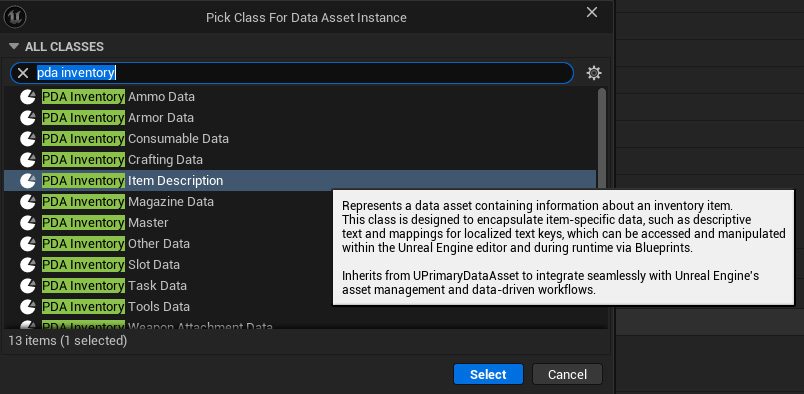
Task: Confirm with the Select button
Action: coord(488,375)
